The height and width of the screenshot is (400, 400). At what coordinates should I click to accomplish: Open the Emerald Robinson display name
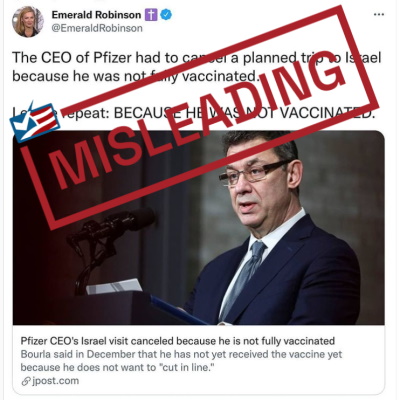coord(96,15)
